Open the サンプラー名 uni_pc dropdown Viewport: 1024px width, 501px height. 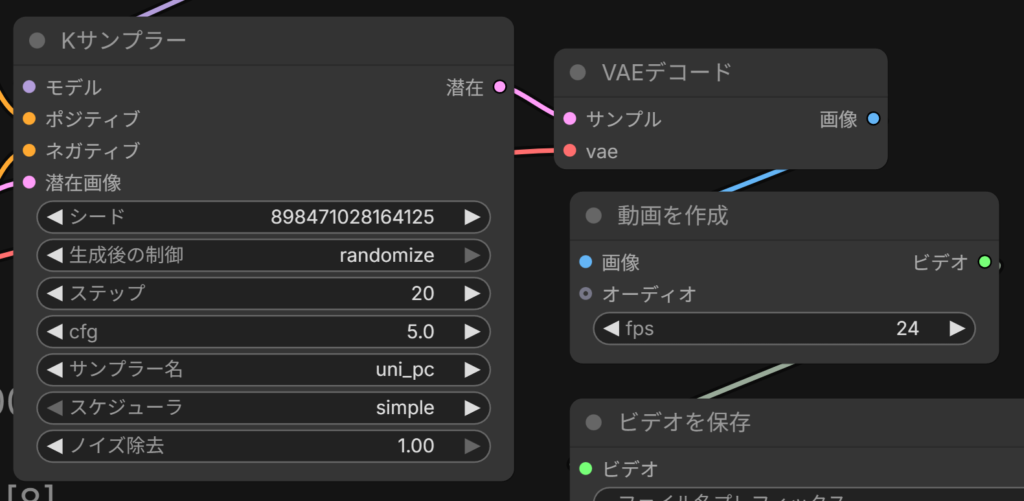pyautogui.click(x=263, y=369)
